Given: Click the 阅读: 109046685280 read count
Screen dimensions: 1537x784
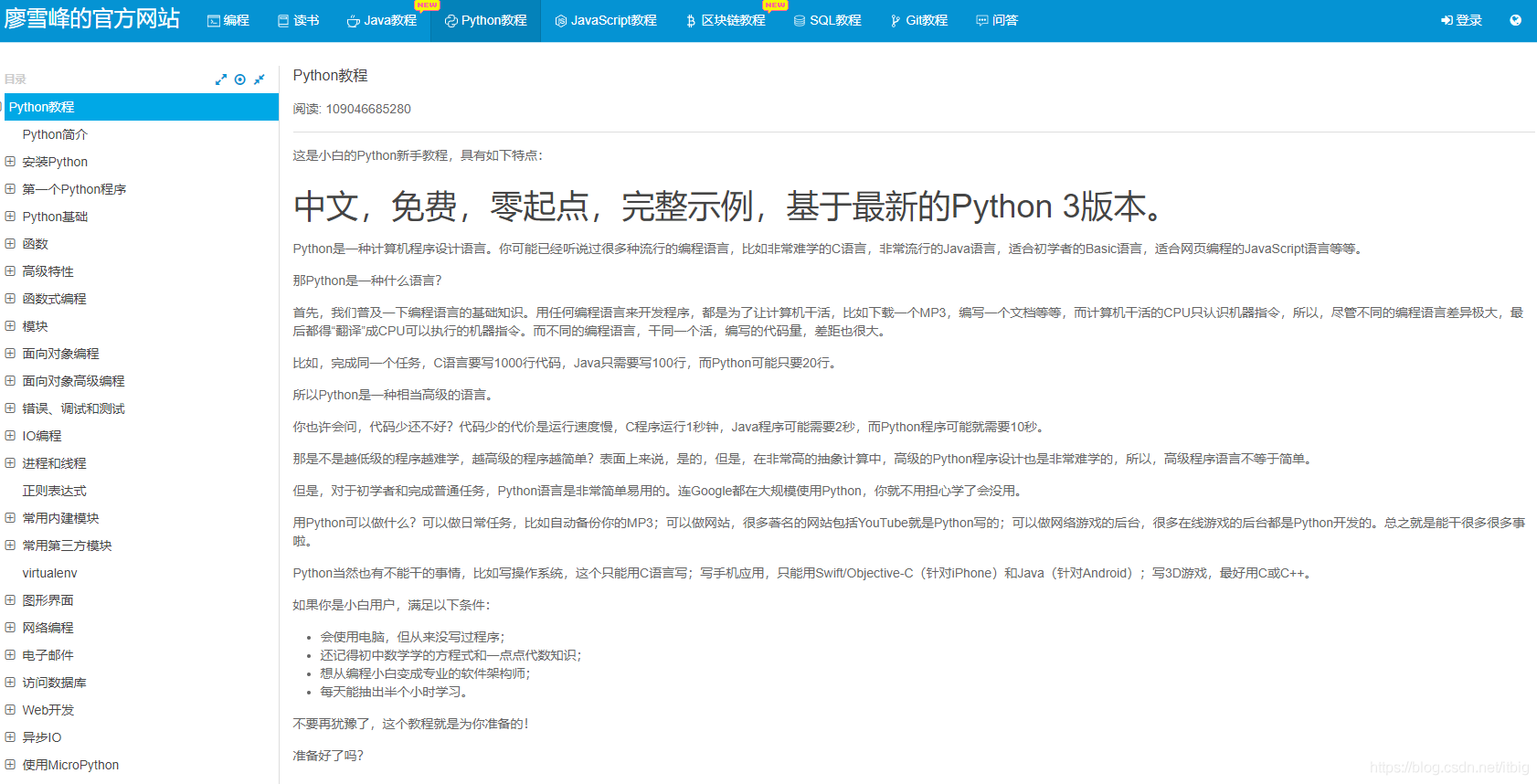Looking at the screenshot, I should coord(352,109).
